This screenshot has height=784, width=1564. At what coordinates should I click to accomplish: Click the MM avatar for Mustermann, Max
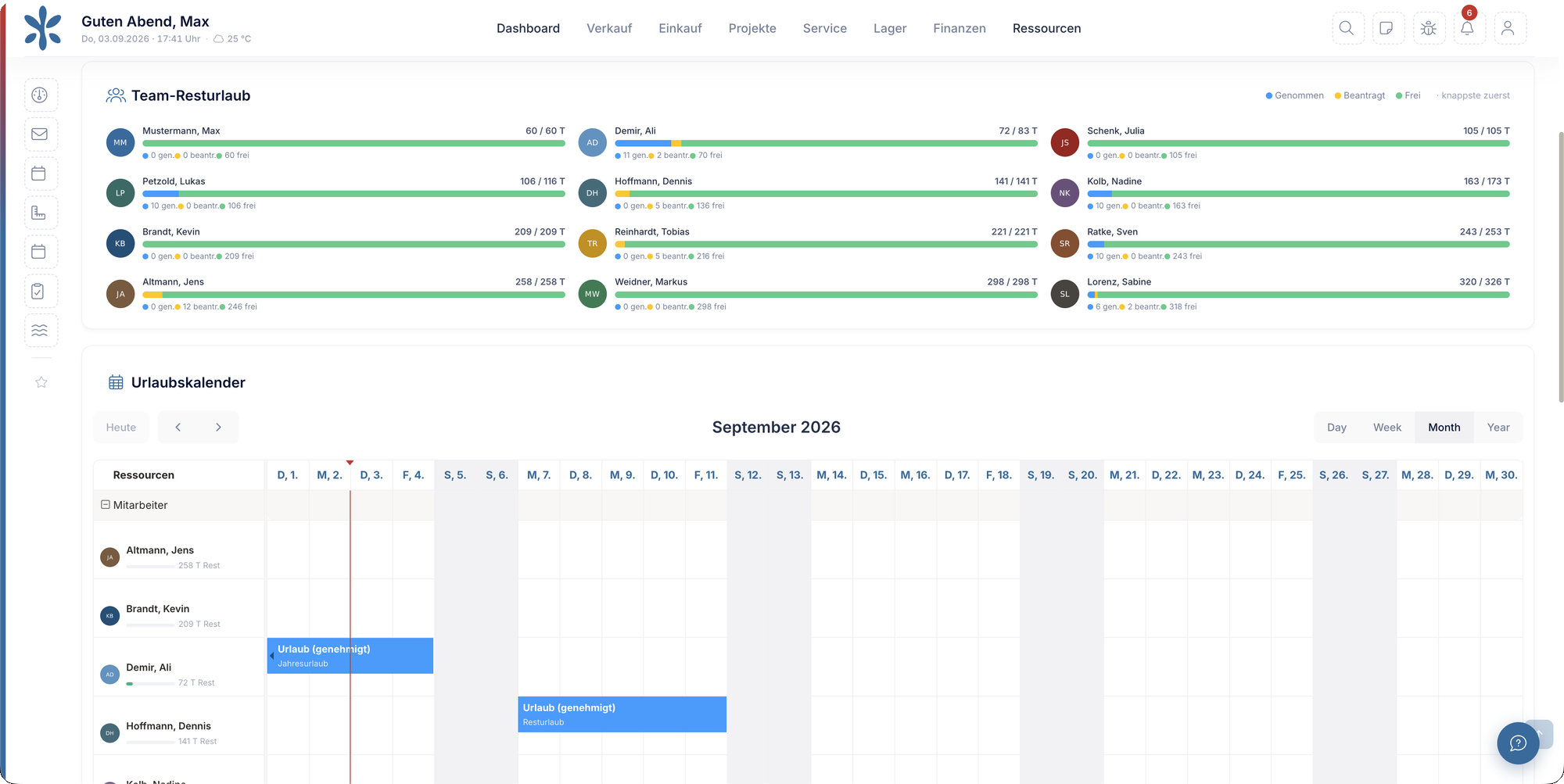pyautogui.click(x=120, y=142)
